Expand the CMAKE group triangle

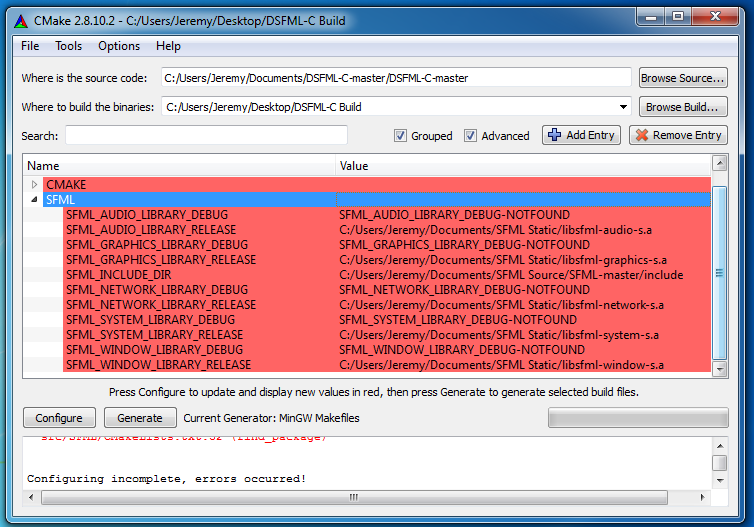[x=34, y=184]
